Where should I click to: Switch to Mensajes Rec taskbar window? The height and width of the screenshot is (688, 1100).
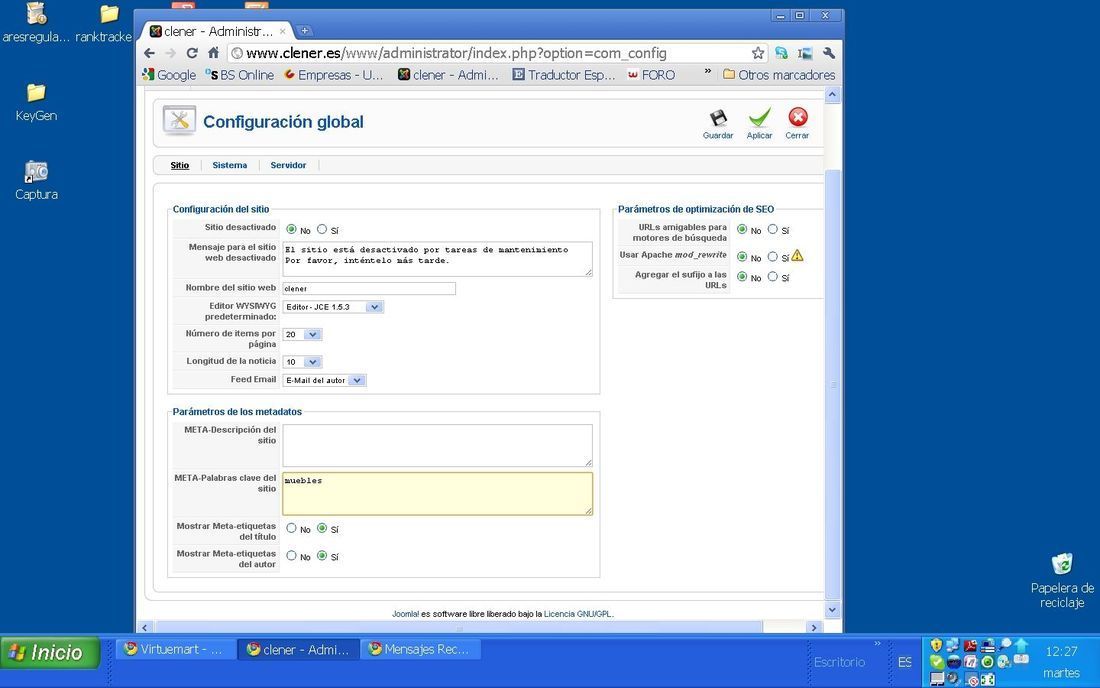(420, 649)
